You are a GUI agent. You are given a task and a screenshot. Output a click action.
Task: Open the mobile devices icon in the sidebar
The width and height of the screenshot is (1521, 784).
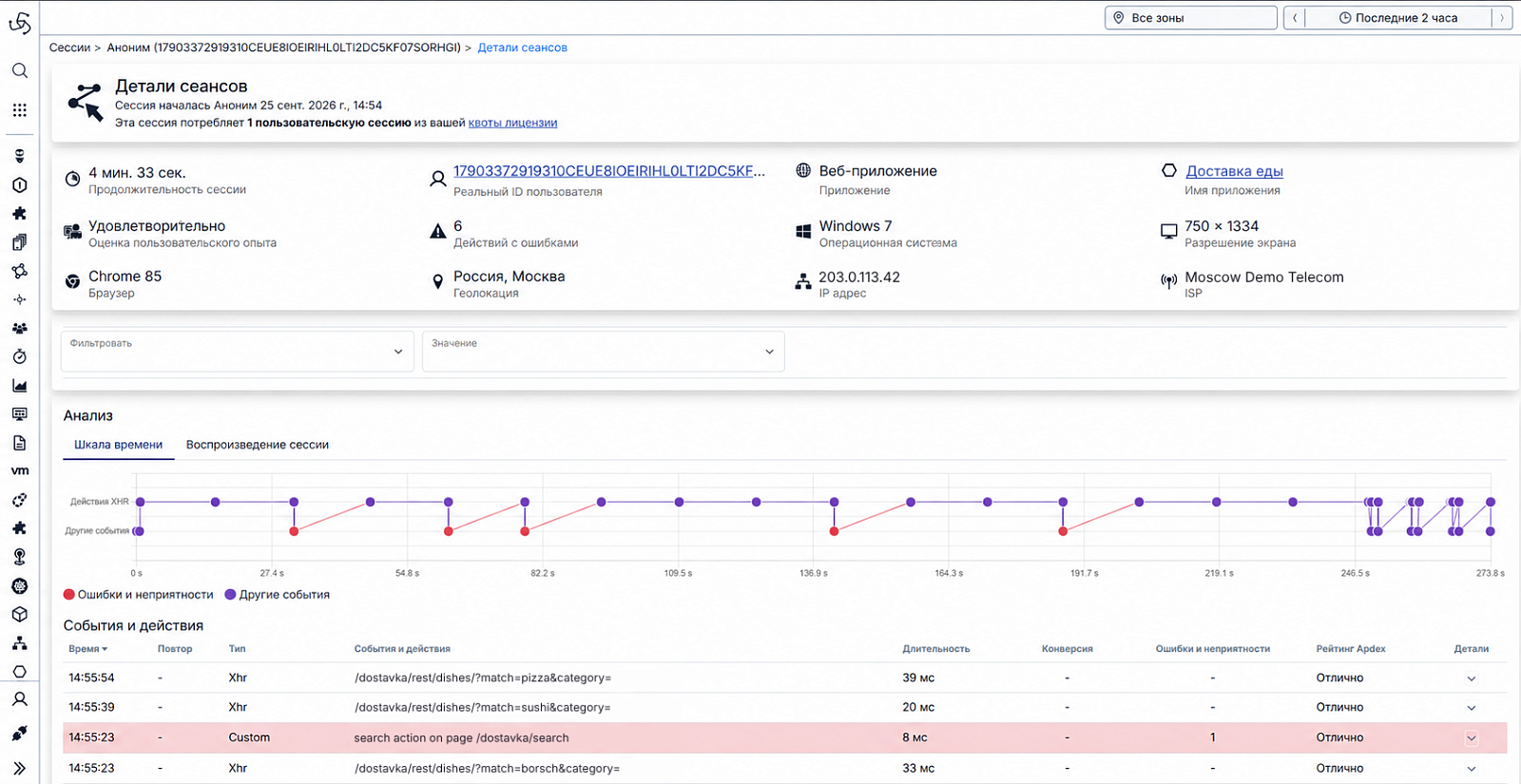19,242
